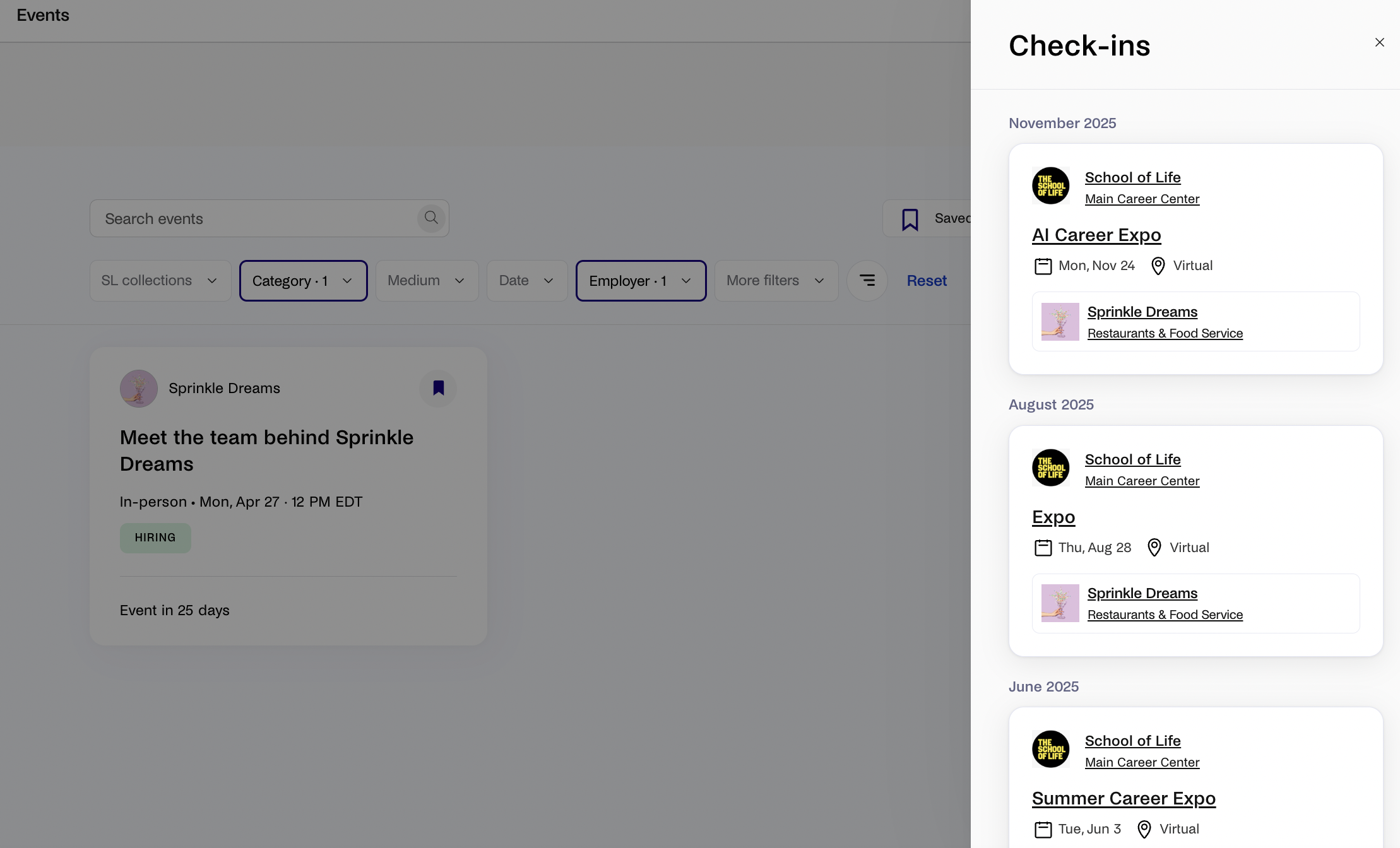Click Sprinkle Dreams thumbnail under Expo event

(1060, 603)
